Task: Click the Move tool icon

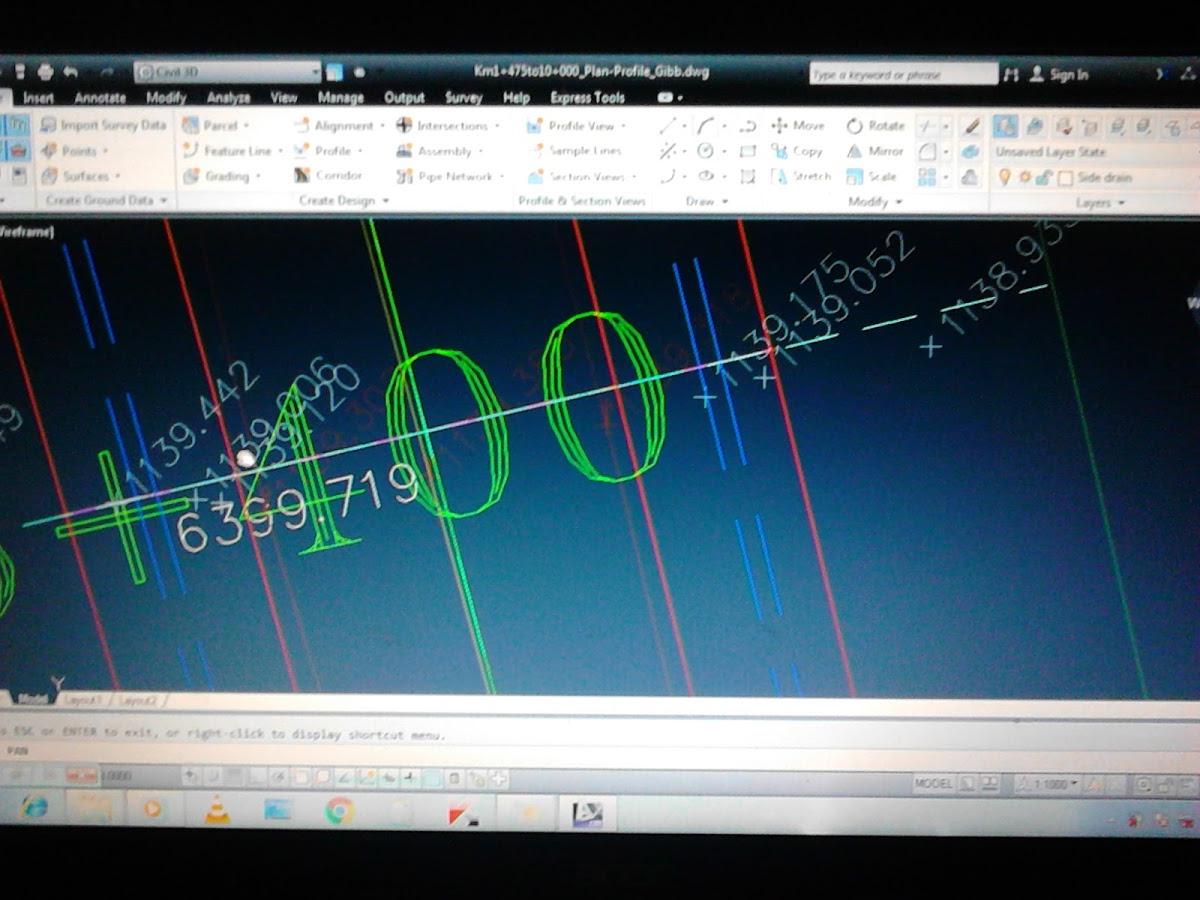Action: (x=780, y=126)
